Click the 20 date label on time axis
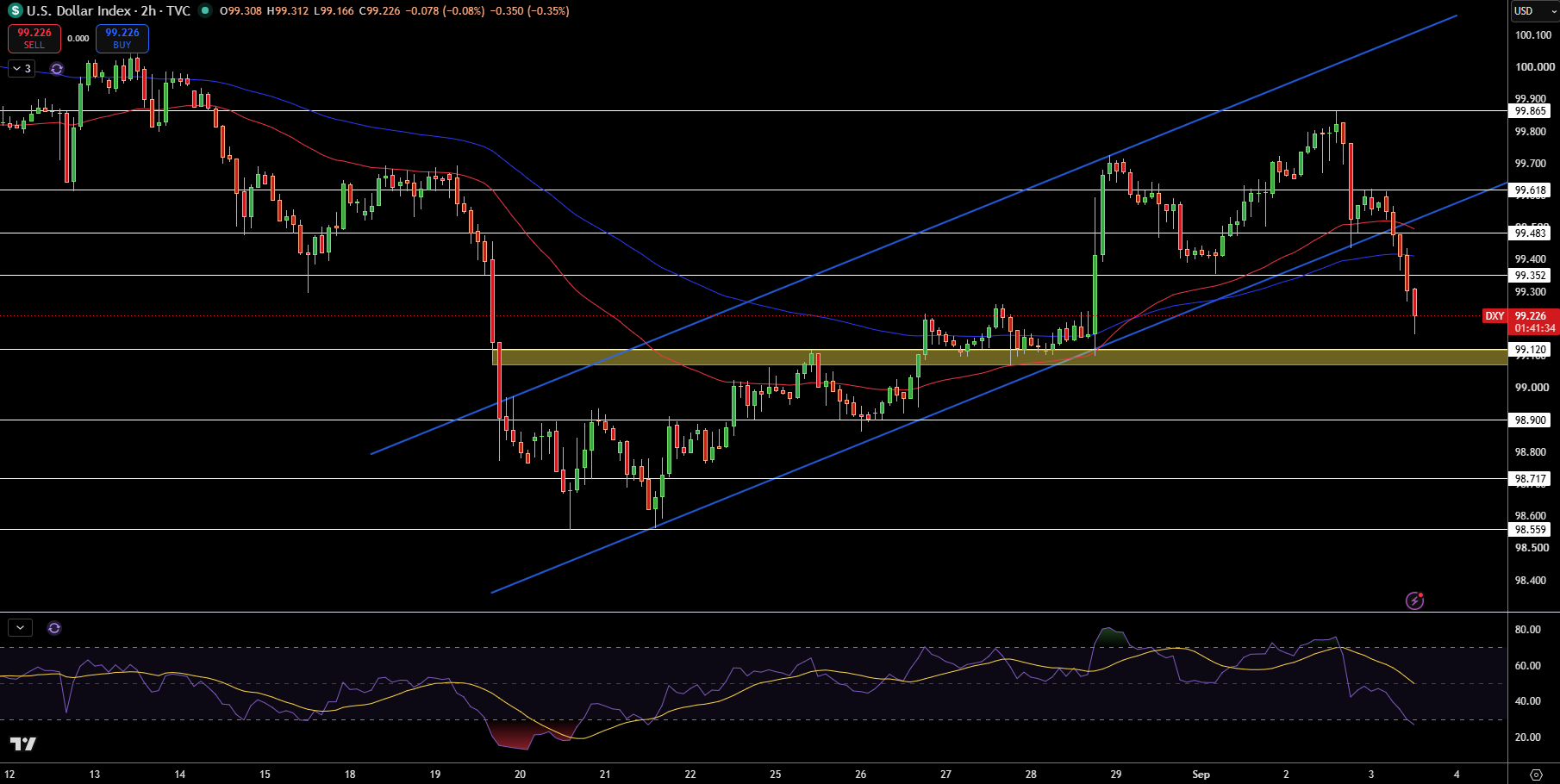This screenshot has width=1560, height=784. 520,775
